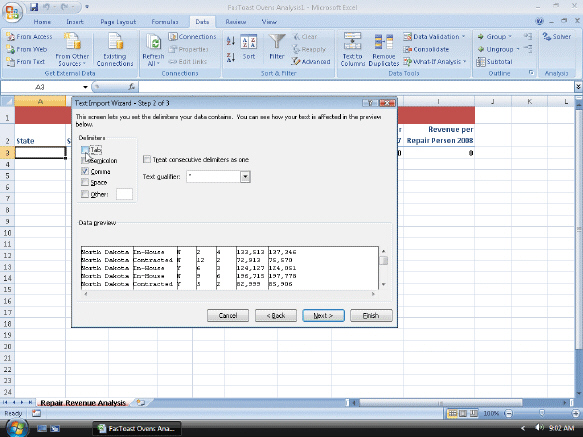Screen dimensions: 583x437
Task: Toggle Treat consecutive delimiters as one
Action: click(x=147, y=159)
